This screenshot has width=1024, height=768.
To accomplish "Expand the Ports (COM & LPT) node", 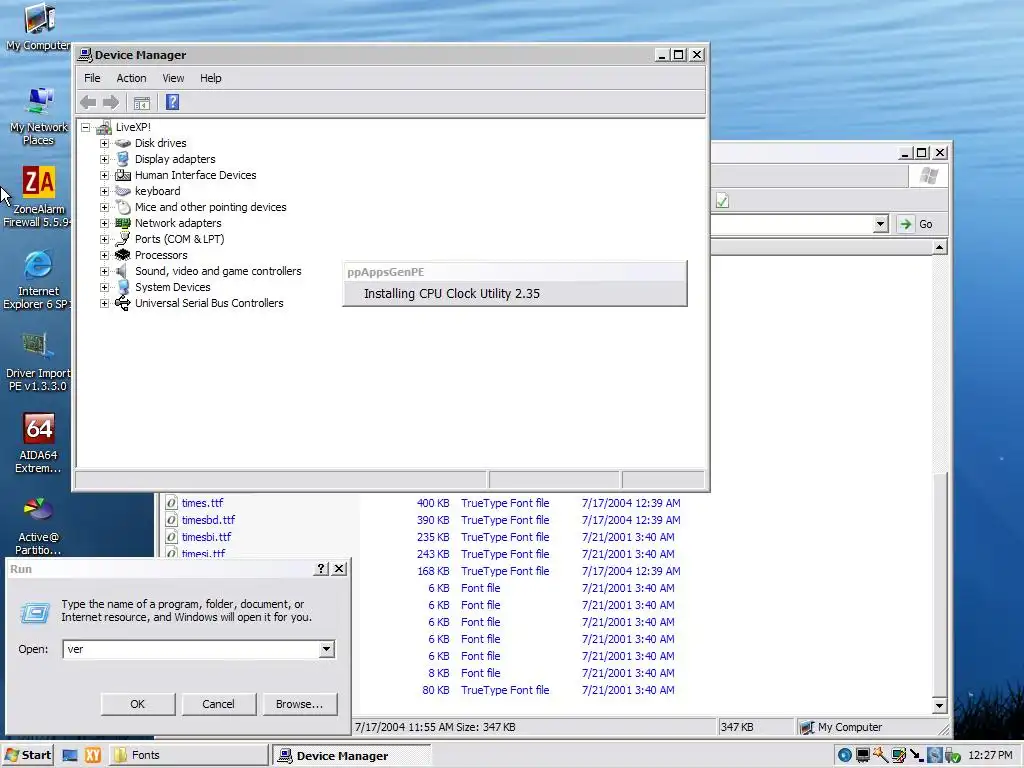I will pos(104,239).
